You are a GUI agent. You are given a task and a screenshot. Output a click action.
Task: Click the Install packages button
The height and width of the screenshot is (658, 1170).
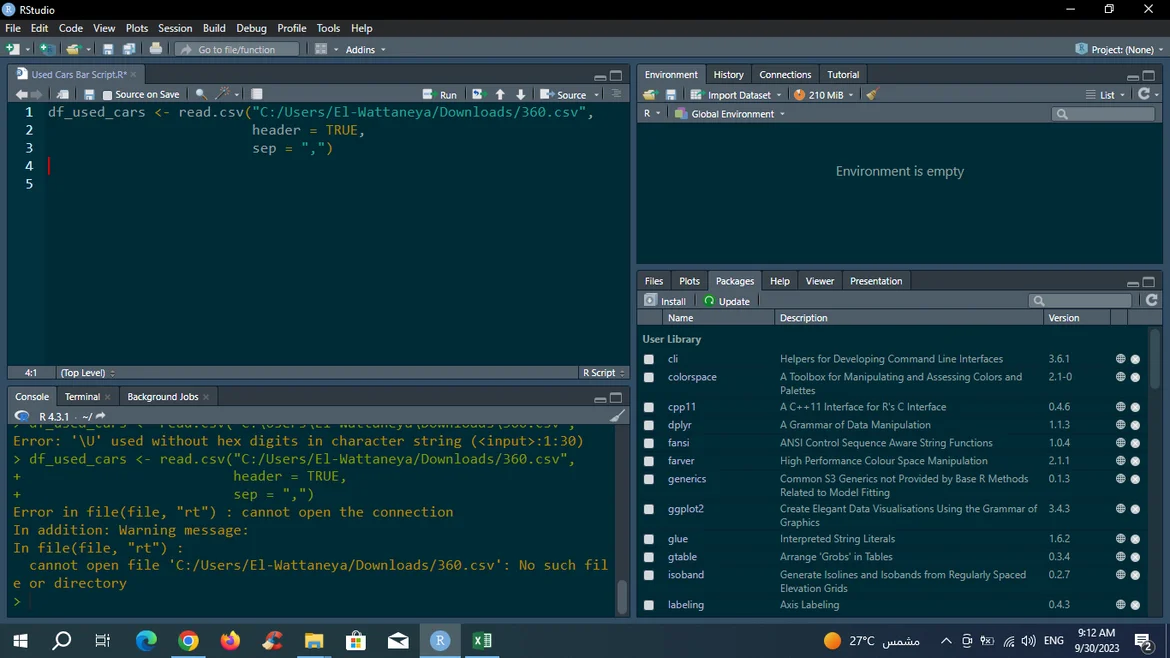point(666,301)
